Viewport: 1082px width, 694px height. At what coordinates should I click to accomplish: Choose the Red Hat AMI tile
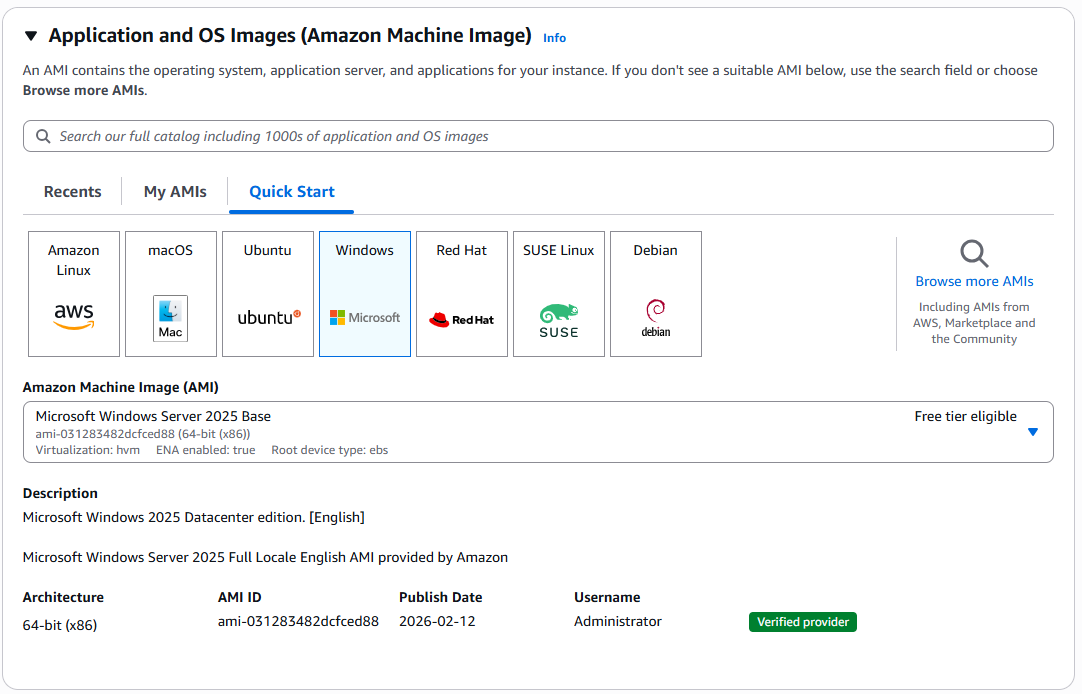pyautogui.click(x=462, y=294)
